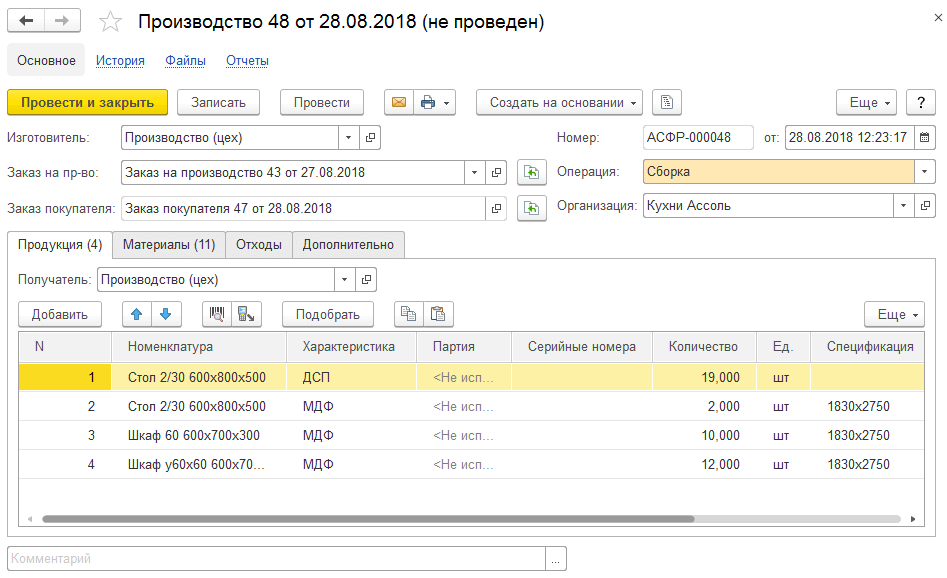
Task: Click horizontal scrollbar of table
Action: pos(368,519)
